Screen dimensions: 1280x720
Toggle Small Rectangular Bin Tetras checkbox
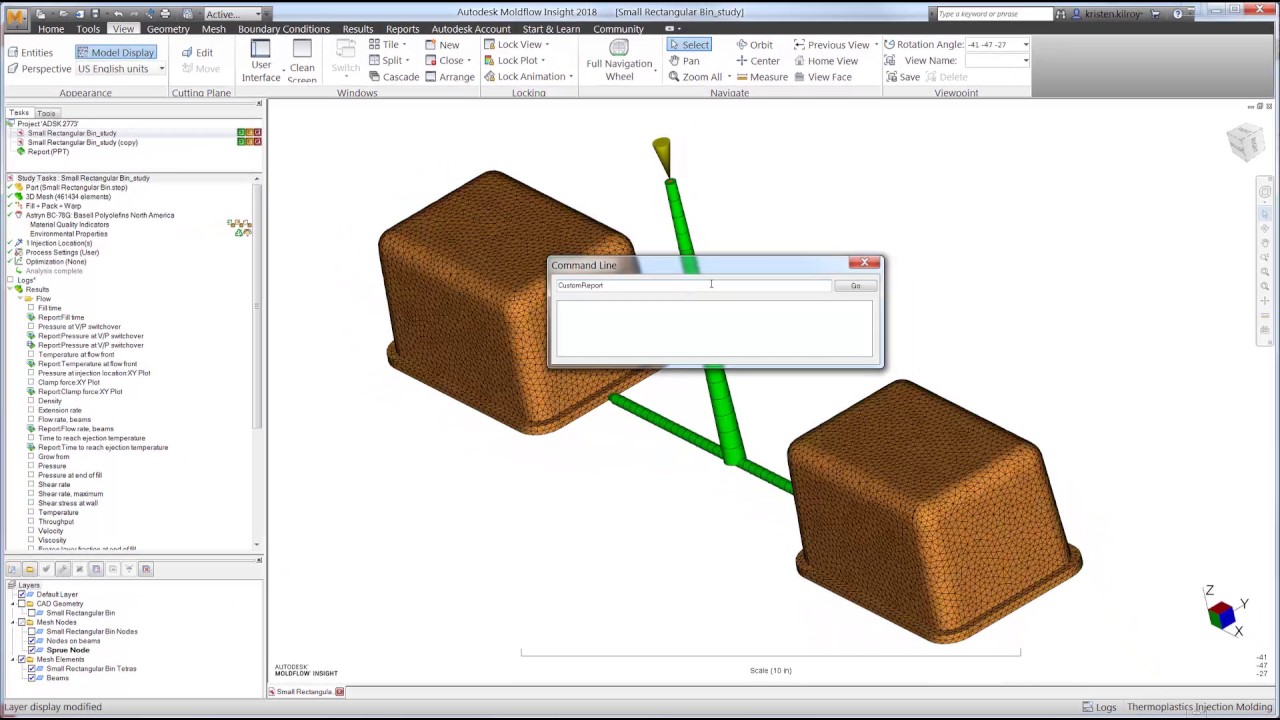click(x=31, y=668)
